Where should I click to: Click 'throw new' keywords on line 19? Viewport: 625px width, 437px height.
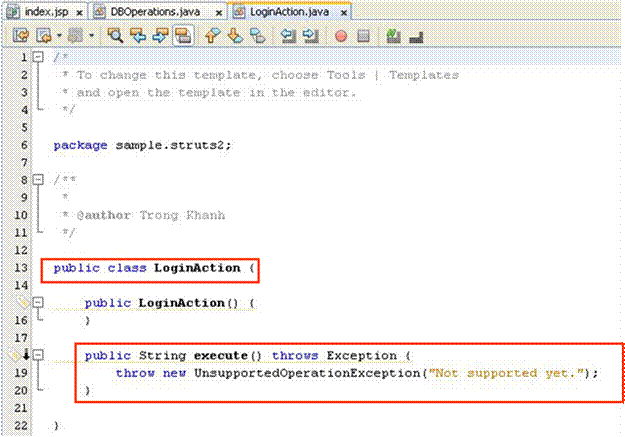(151, 373)
